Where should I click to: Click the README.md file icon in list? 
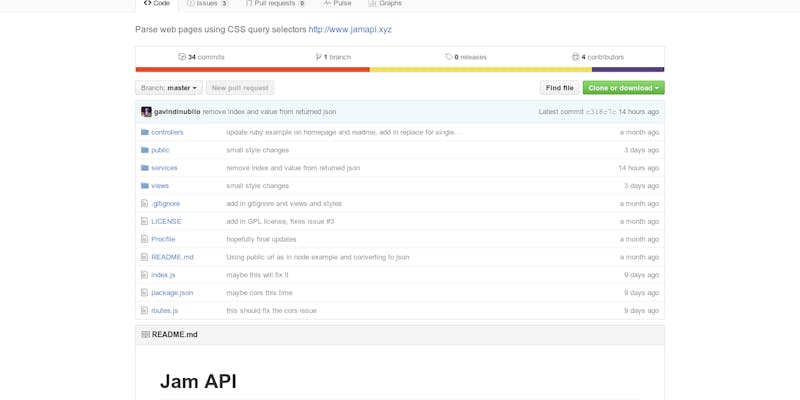pos(144,257)
